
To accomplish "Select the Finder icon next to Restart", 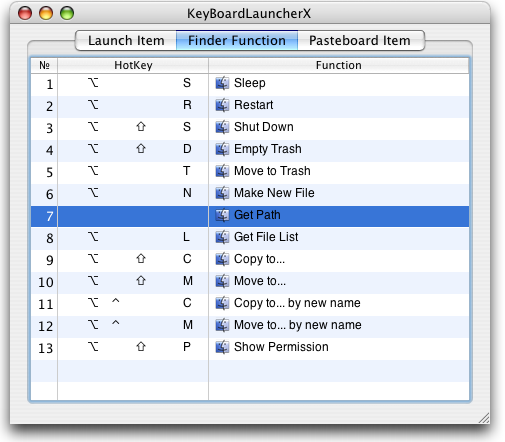I will coord(222,105).
